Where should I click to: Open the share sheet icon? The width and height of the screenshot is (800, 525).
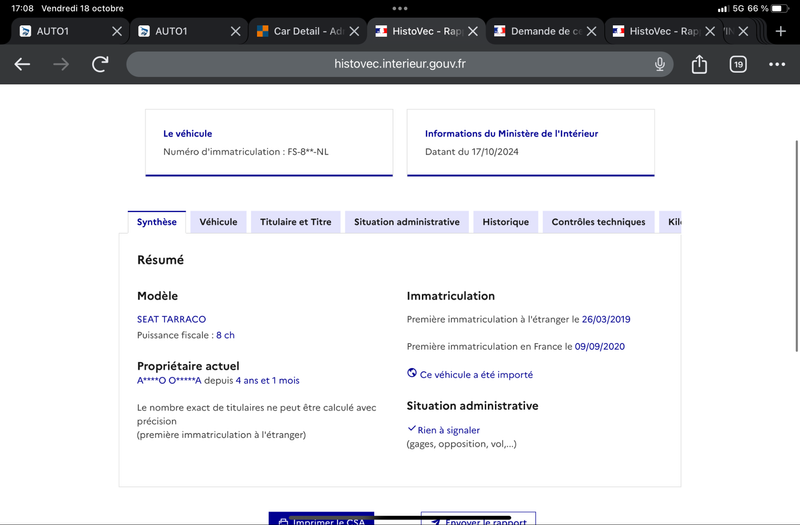(699, 64)
